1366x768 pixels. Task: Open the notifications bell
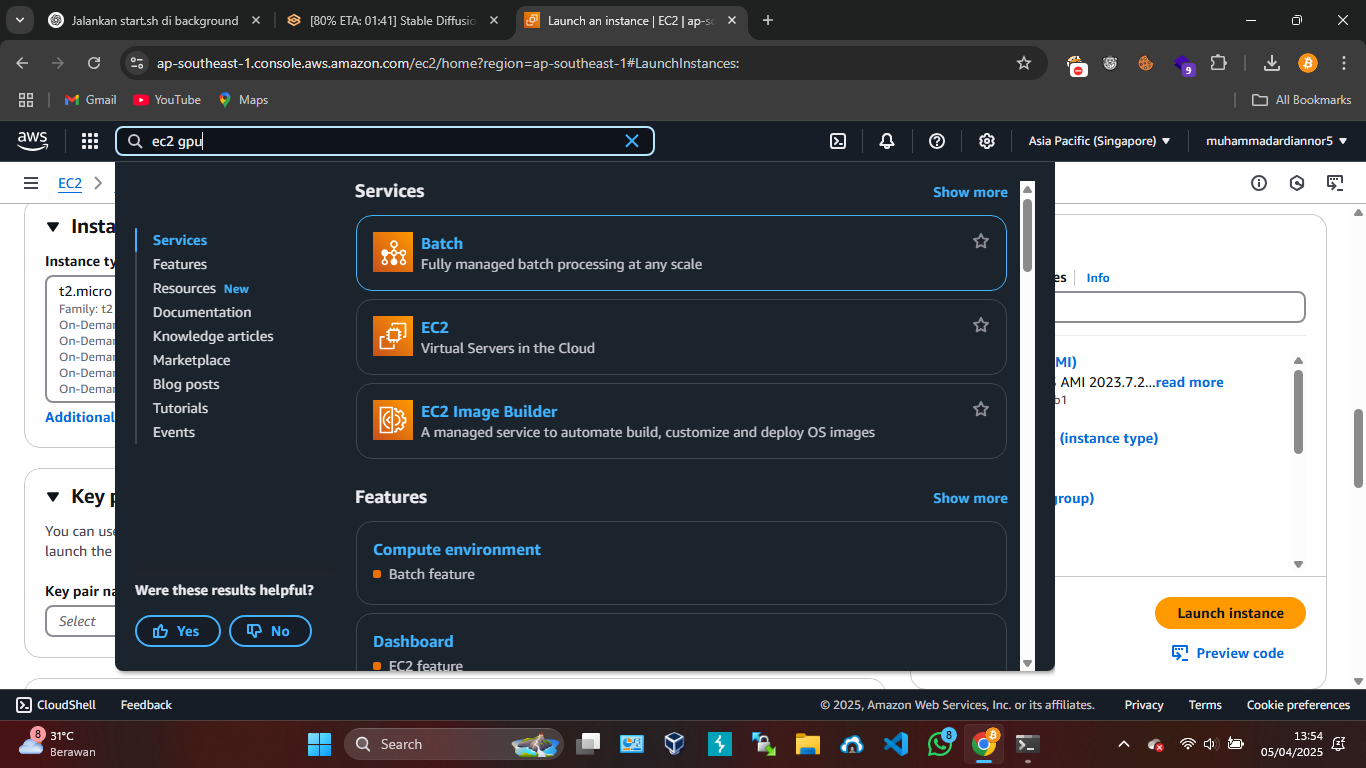(887, 141)
